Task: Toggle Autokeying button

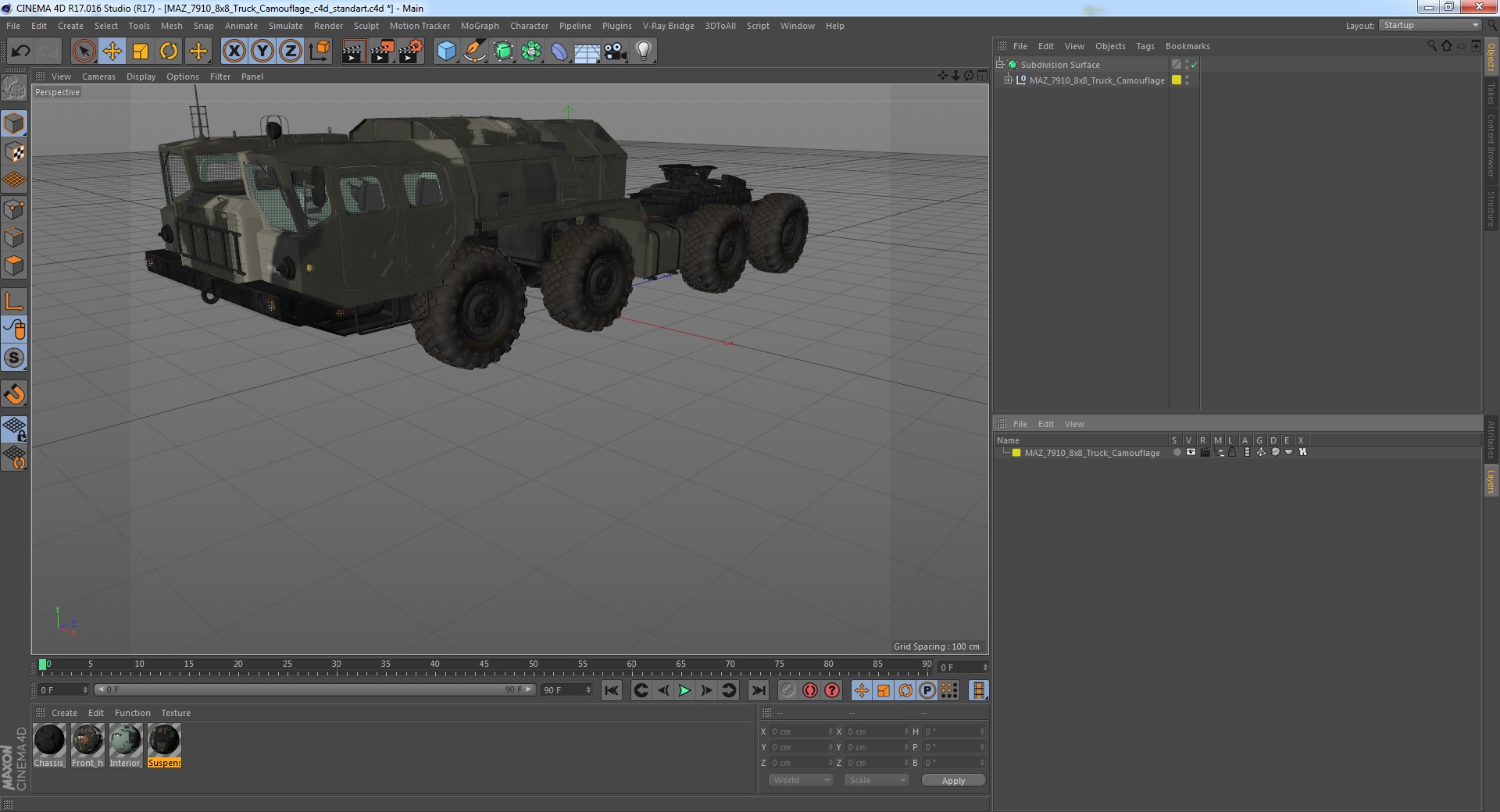Action: tap(810, 690)
